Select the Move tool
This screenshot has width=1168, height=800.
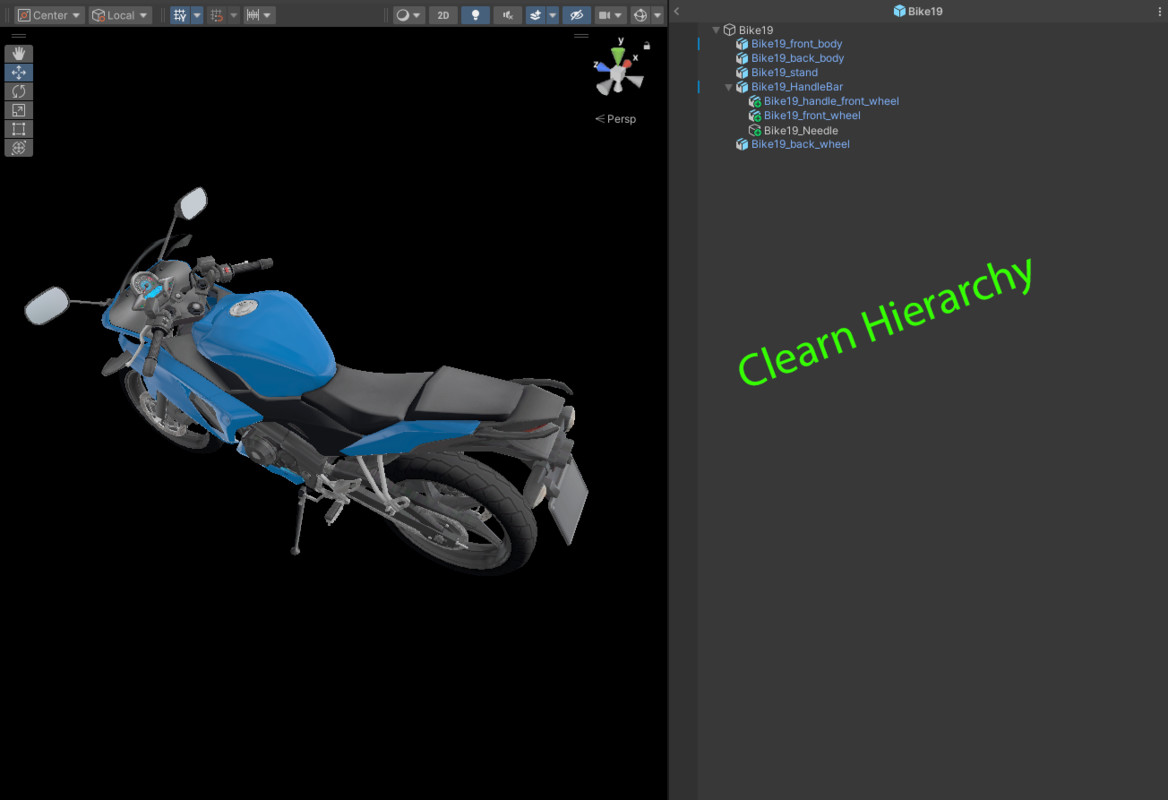point(18,71)
